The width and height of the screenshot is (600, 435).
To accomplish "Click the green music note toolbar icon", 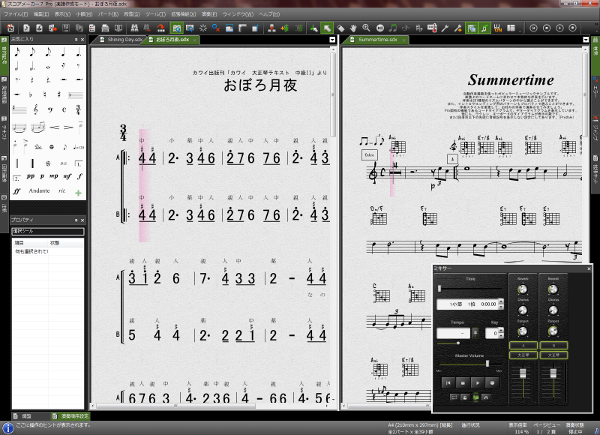I will 393,28.
